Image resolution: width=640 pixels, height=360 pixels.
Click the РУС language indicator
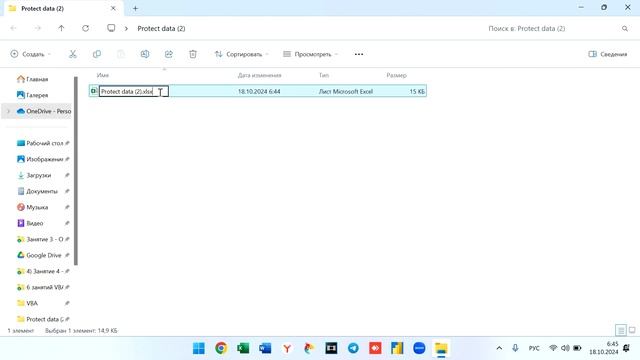pos(534,348)
